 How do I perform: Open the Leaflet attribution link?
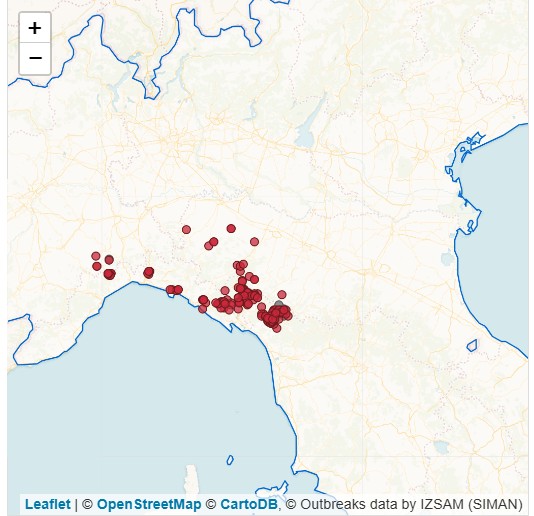[x=48, y=504]
